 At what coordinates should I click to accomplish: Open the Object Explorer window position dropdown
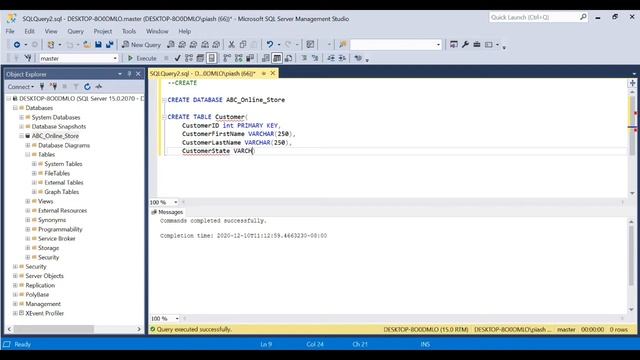[120, 74]
